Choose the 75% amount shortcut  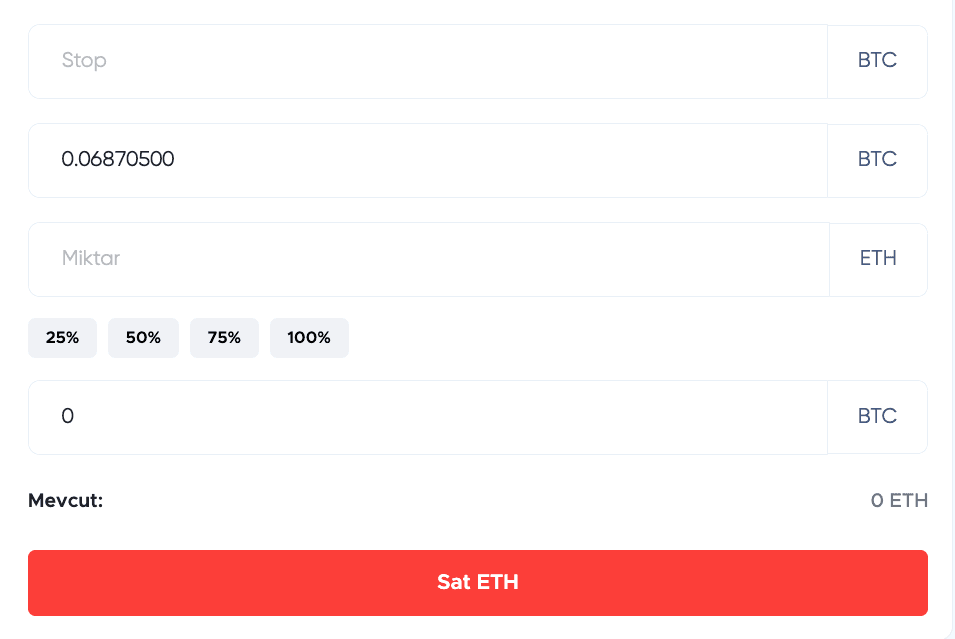point(224,338)
